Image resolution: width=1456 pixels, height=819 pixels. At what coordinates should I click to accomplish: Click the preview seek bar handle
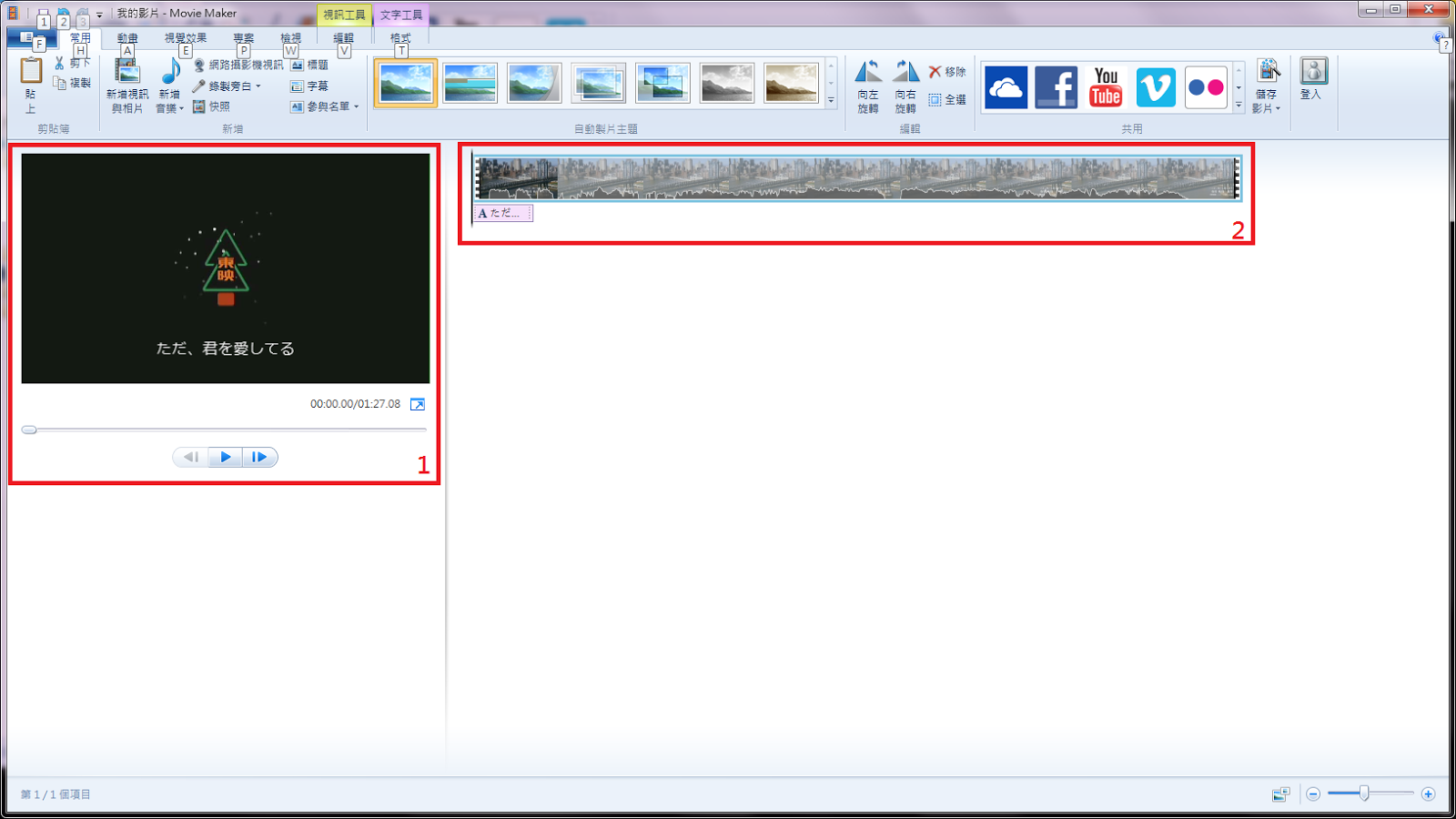click(x=29, y=430)
